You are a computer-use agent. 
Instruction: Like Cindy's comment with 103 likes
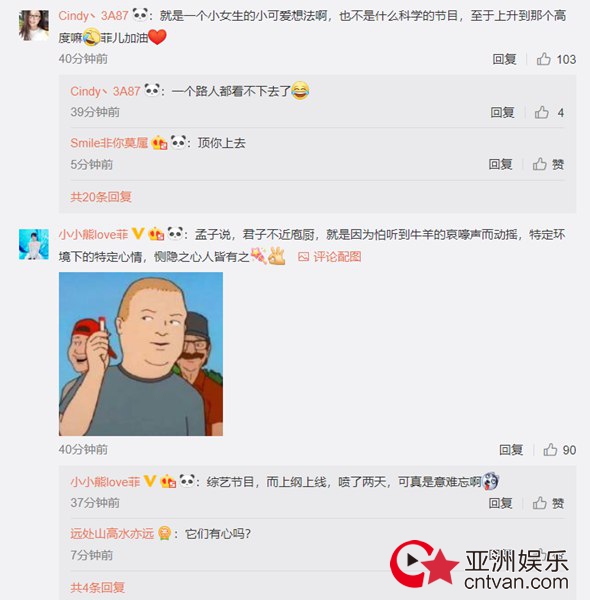556,59
